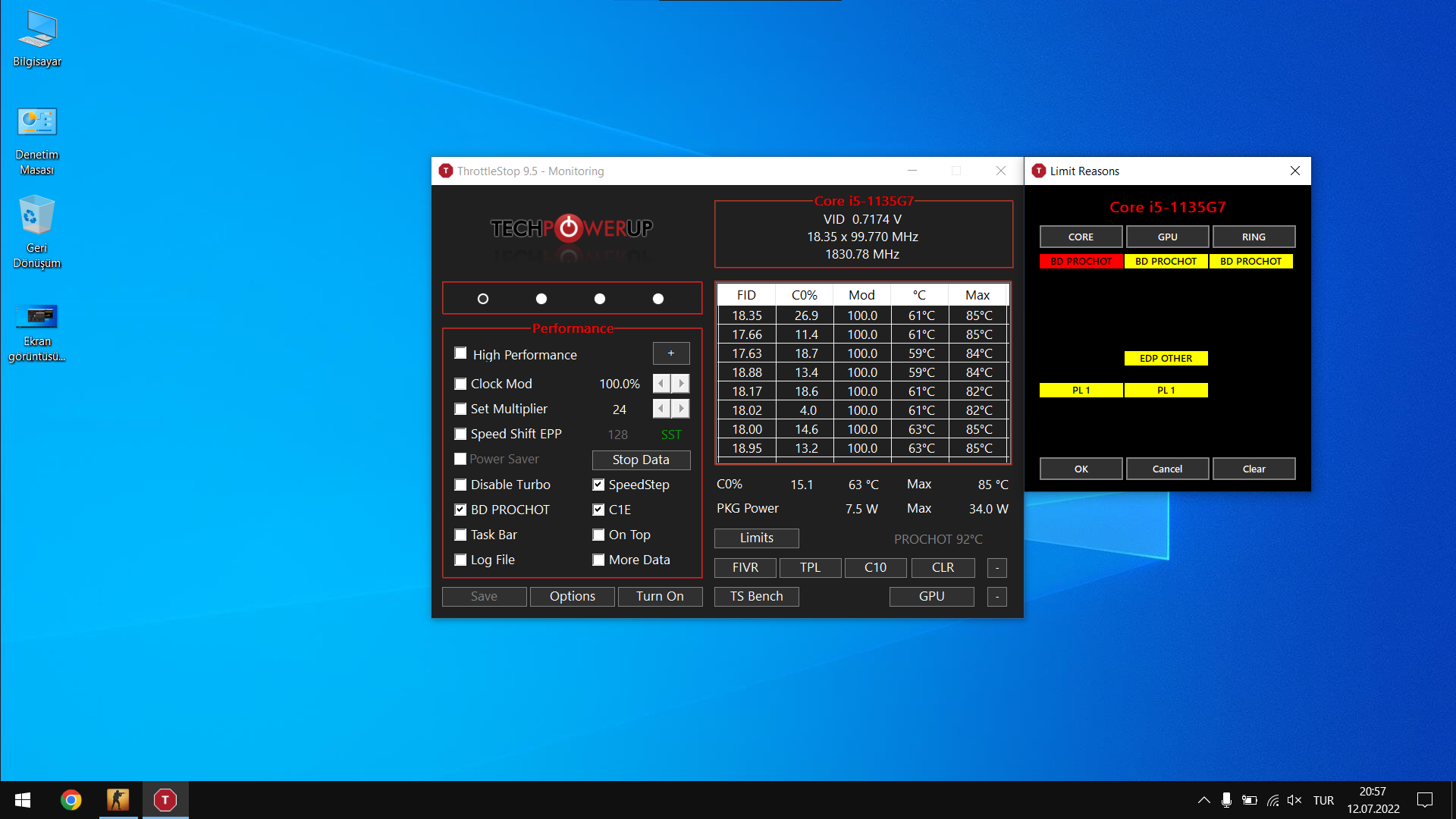Viewport: 1456px width, 819px height.
Task: Decrease the Set Multiplier value arrow
Action: [x=661, y=409]
